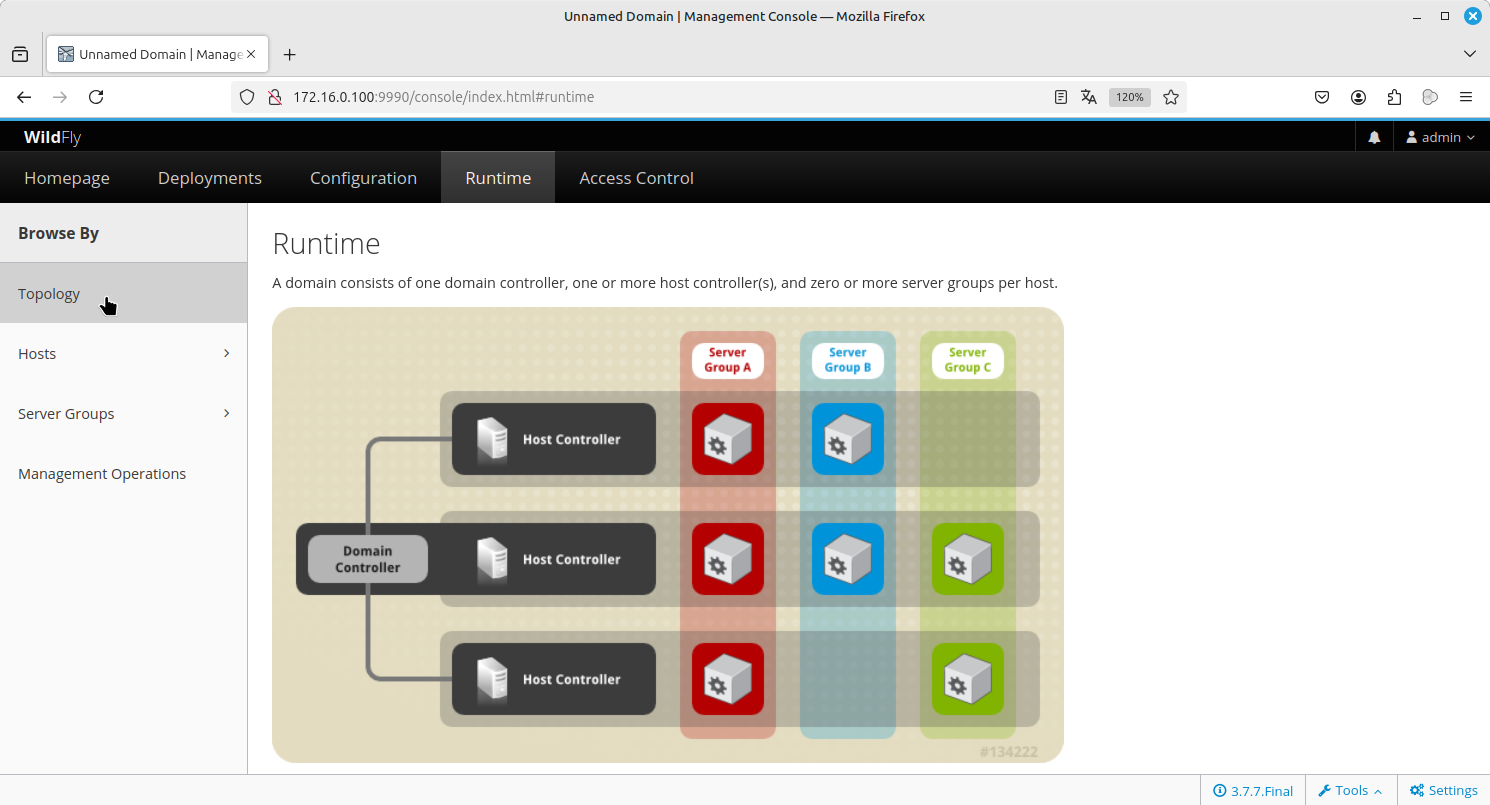Select Topology in the Browse By list

coord(49,294)
